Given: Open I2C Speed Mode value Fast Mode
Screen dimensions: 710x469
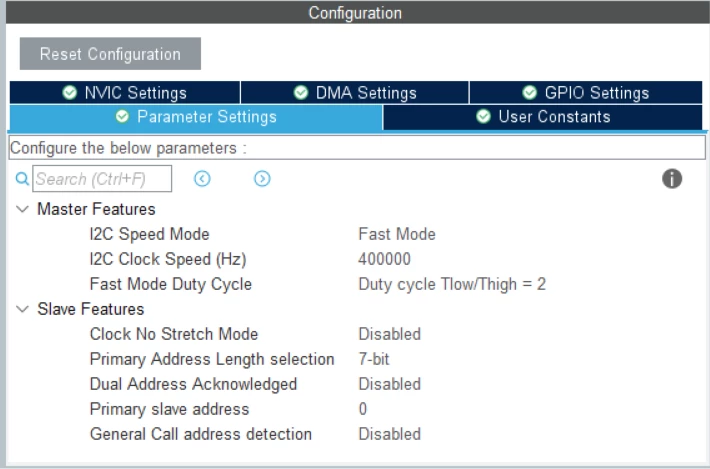Looking at the screenshot, I should click(397, 234).
